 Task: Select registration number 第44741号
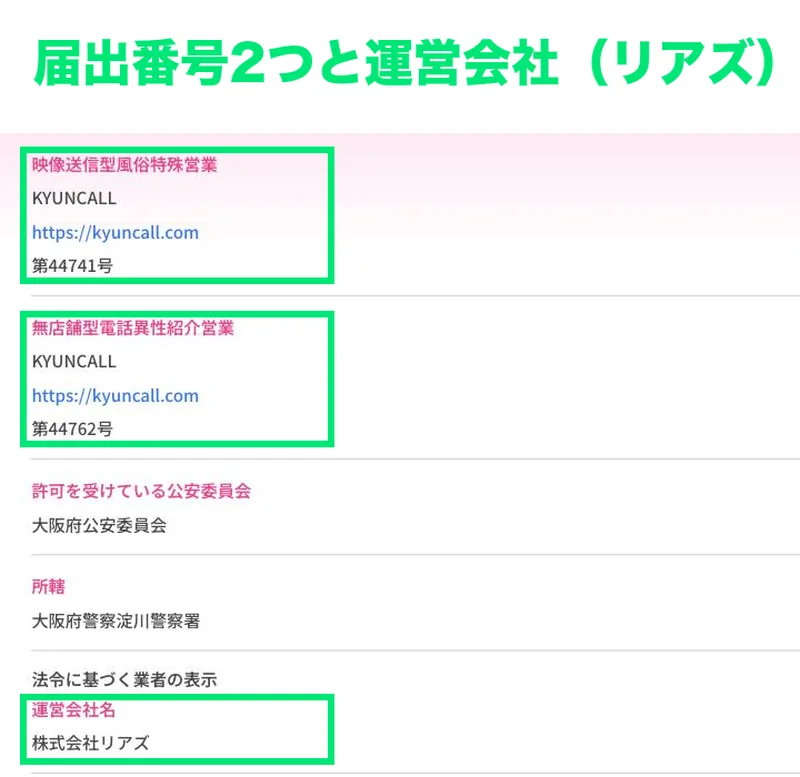pos(72,266)
